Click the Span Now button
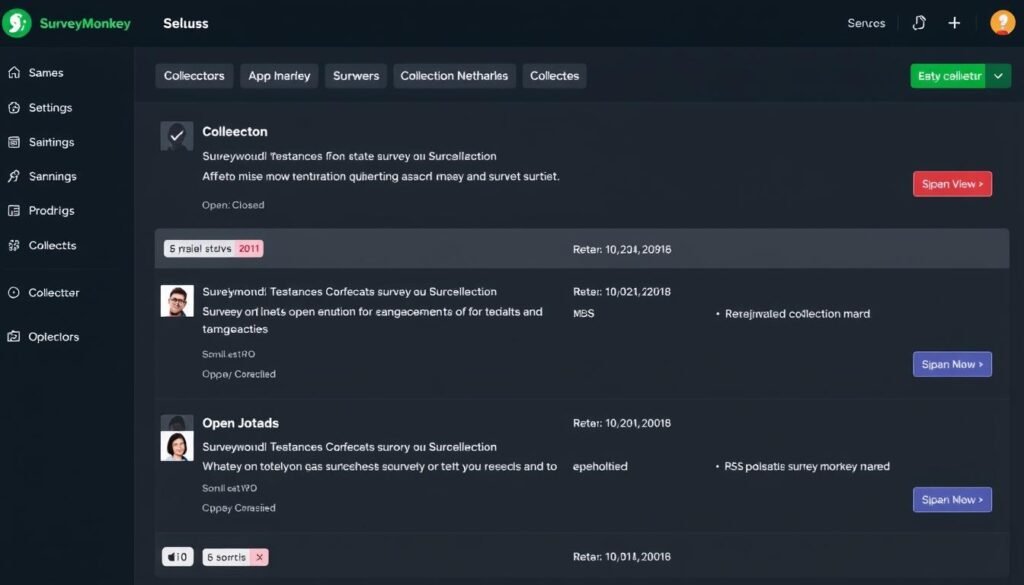The height and width of the screenshot is (585, 1024). click(952, 364)
